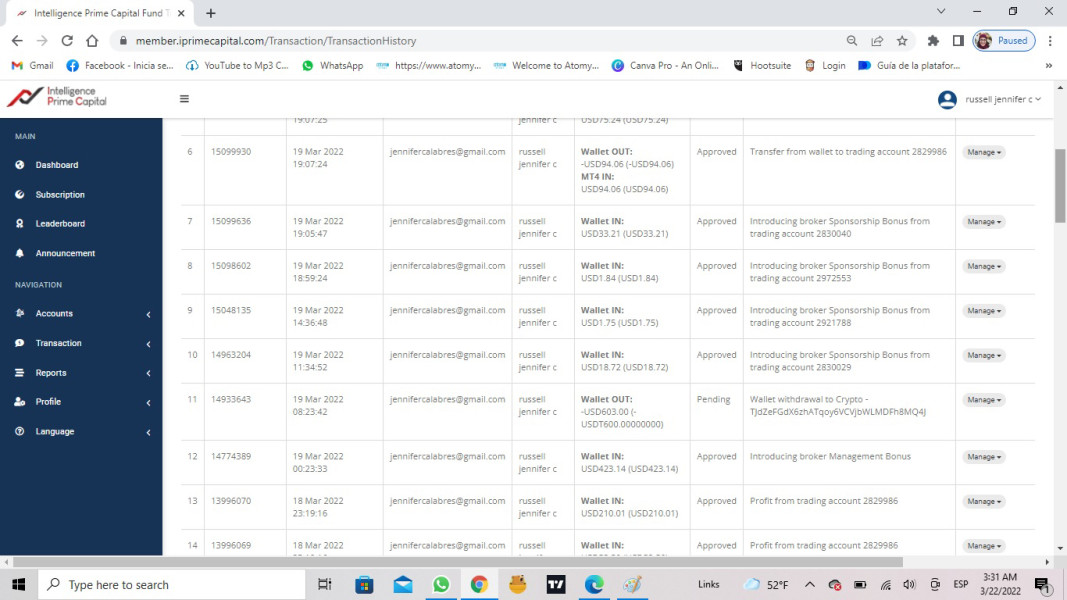Image resolution: width=1067 pixels, height=600 pixels.
Task: Open Manage dropdown for transaction 15098602
Action: tap(984, 266)
